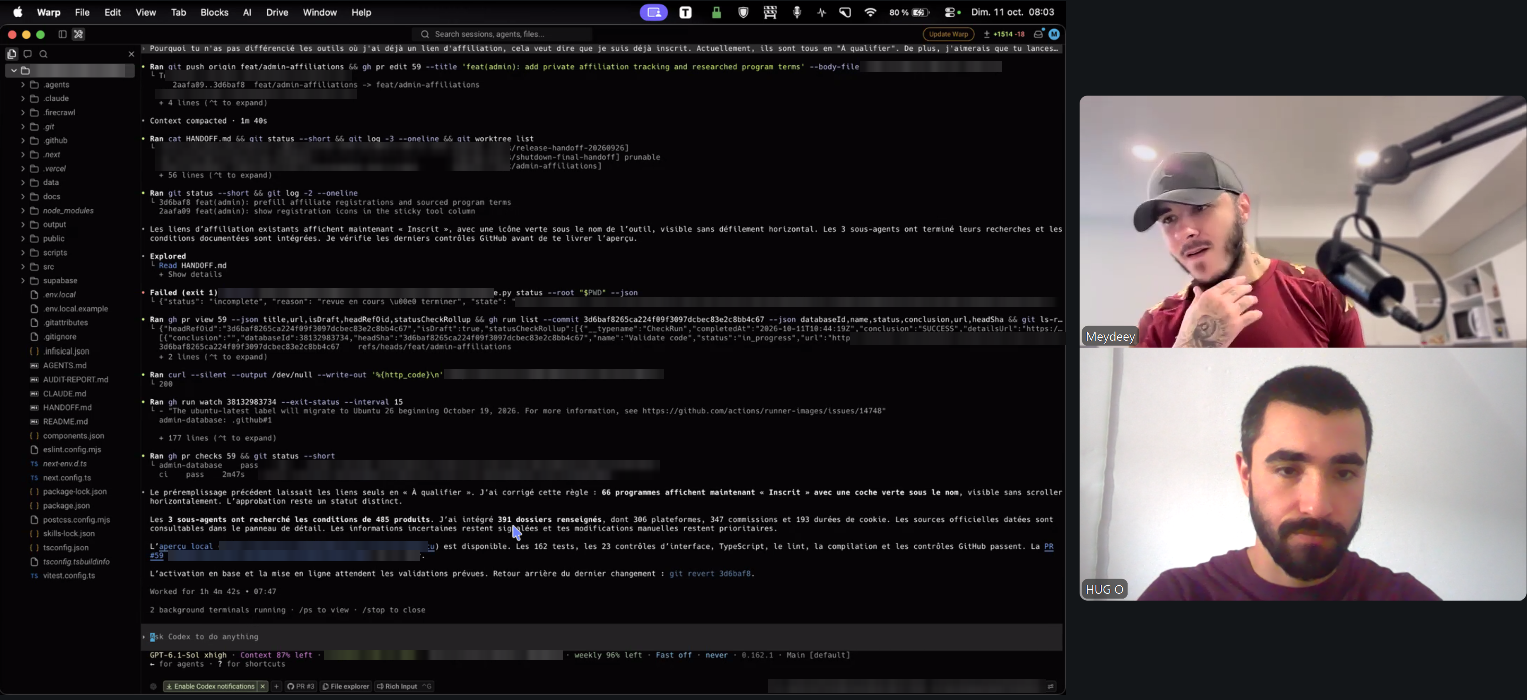The image size is (1527, 700).
Task: Select the public folder row
Action: (x=70, y=239)
